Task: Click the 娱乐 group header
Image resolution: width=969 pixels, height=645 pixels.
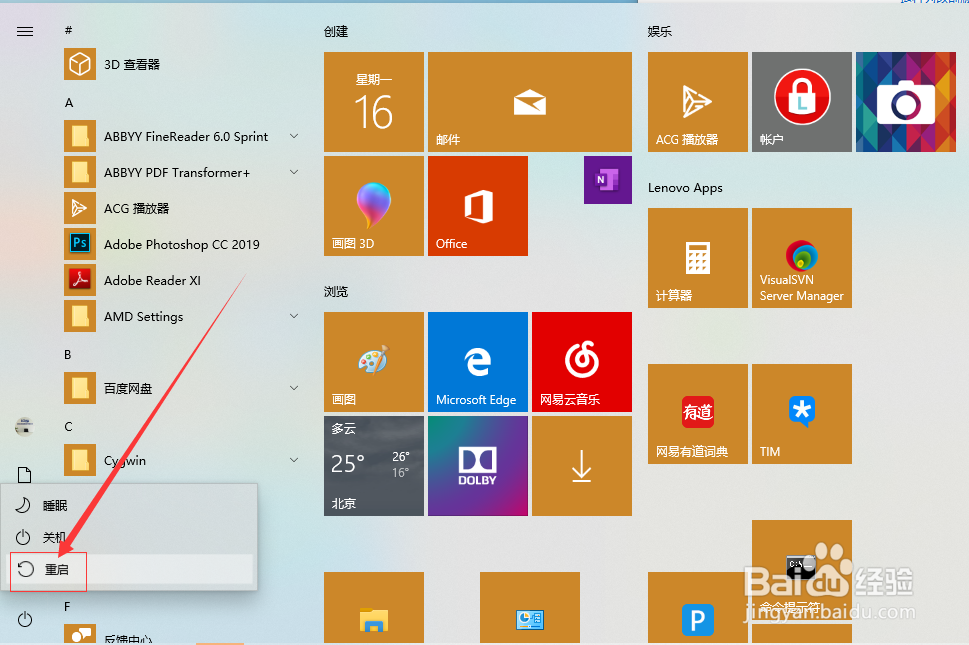Action: tap(659, 32)
